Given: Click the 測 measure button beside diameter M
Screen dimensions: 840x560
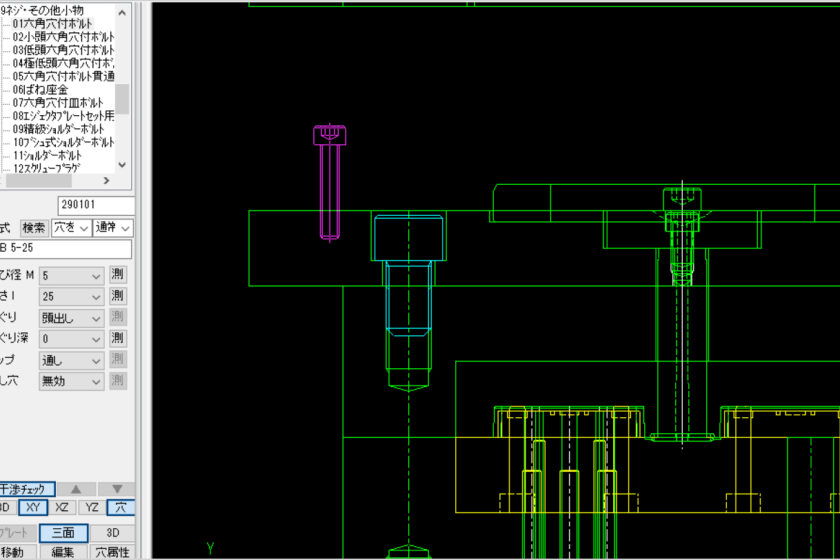Looking at the screenshot, I should [x=118, y=275].
